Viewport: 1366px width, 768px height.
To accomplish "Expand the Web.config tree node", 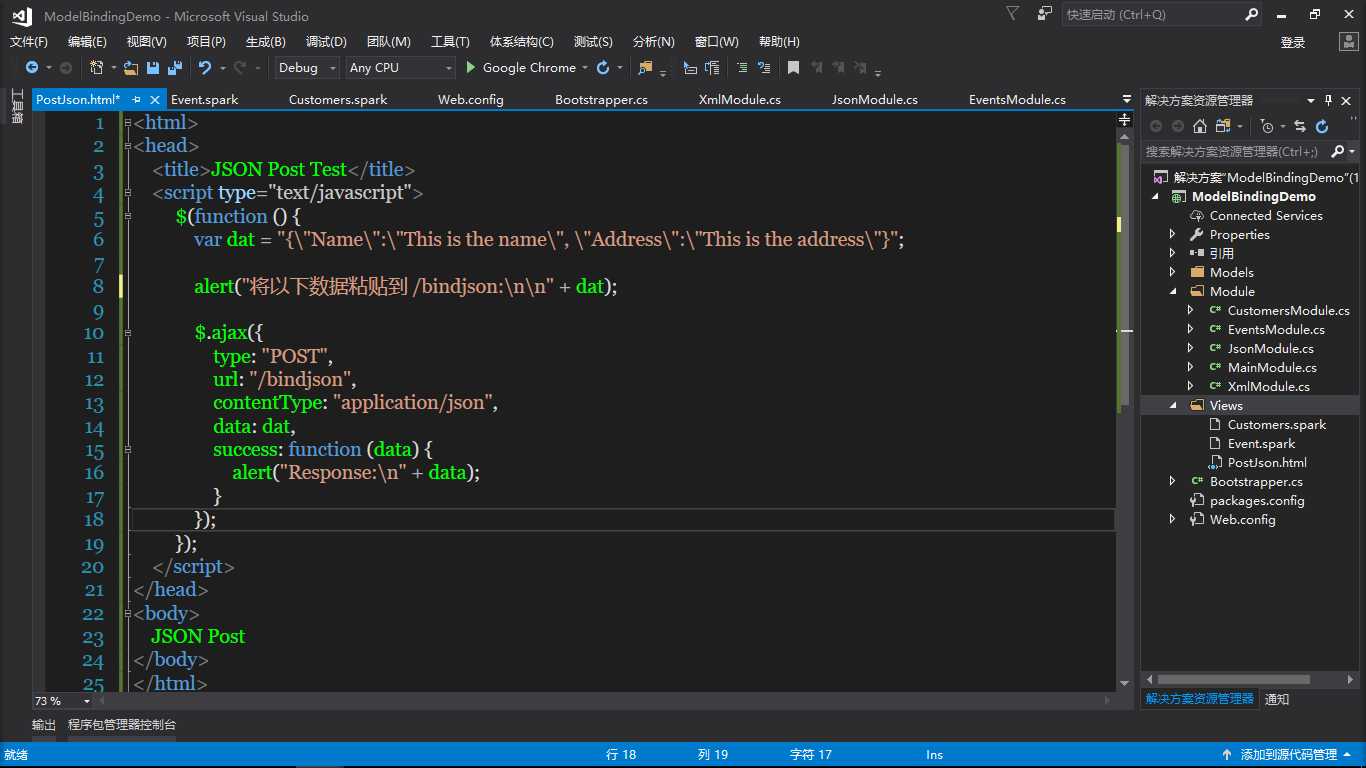I will (x=1173, y=520).
